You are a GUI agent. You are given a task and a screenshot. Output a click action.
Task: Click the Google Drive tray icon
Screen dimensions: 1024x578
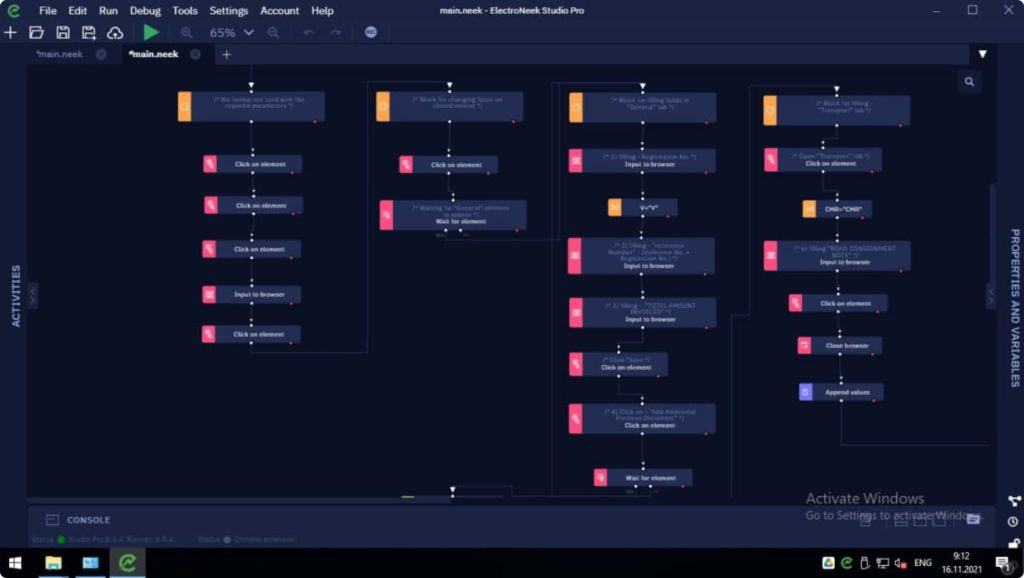coord(828,563)
